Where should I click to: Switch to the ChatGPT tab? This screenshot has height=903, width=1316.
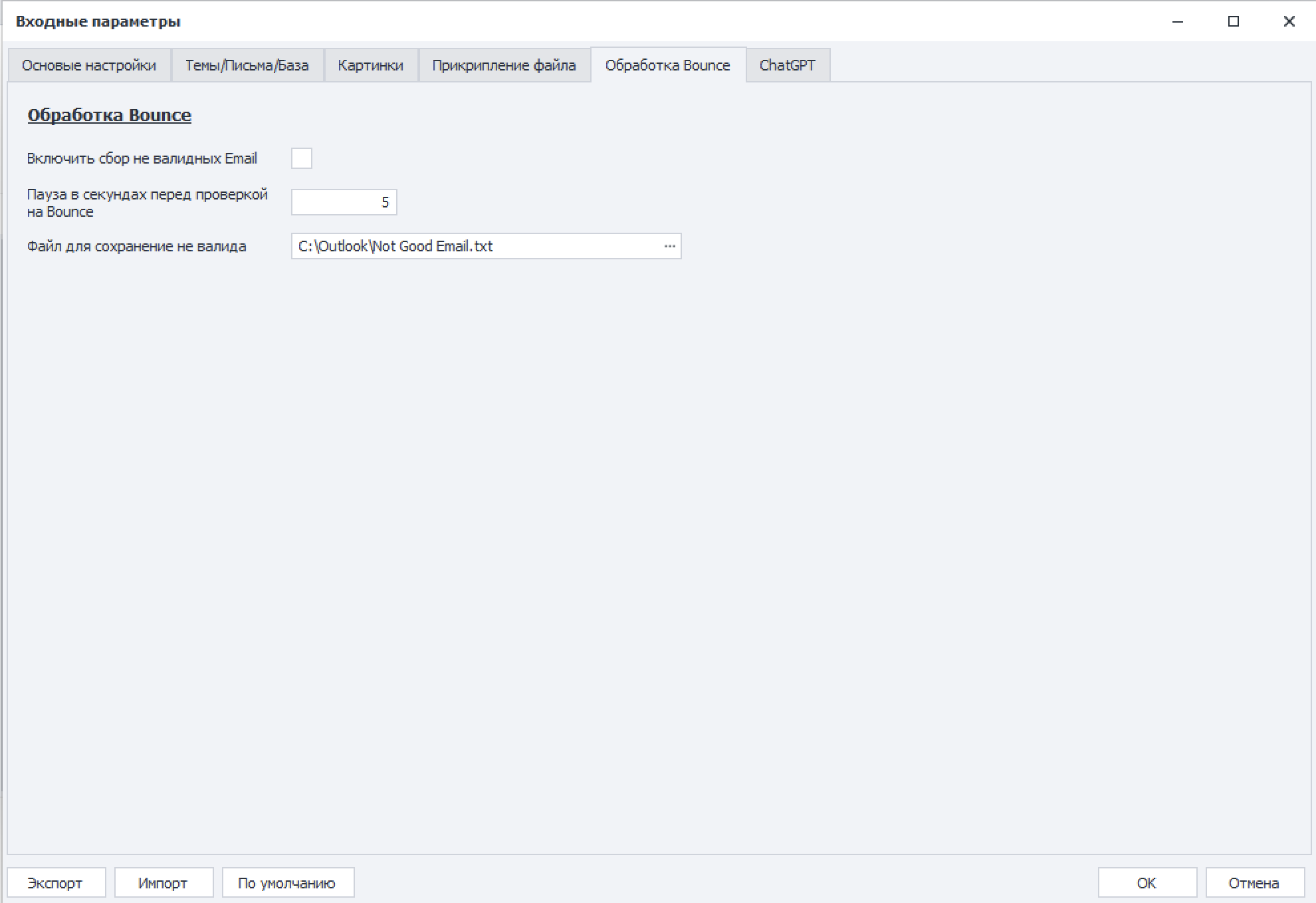[787, 65]
